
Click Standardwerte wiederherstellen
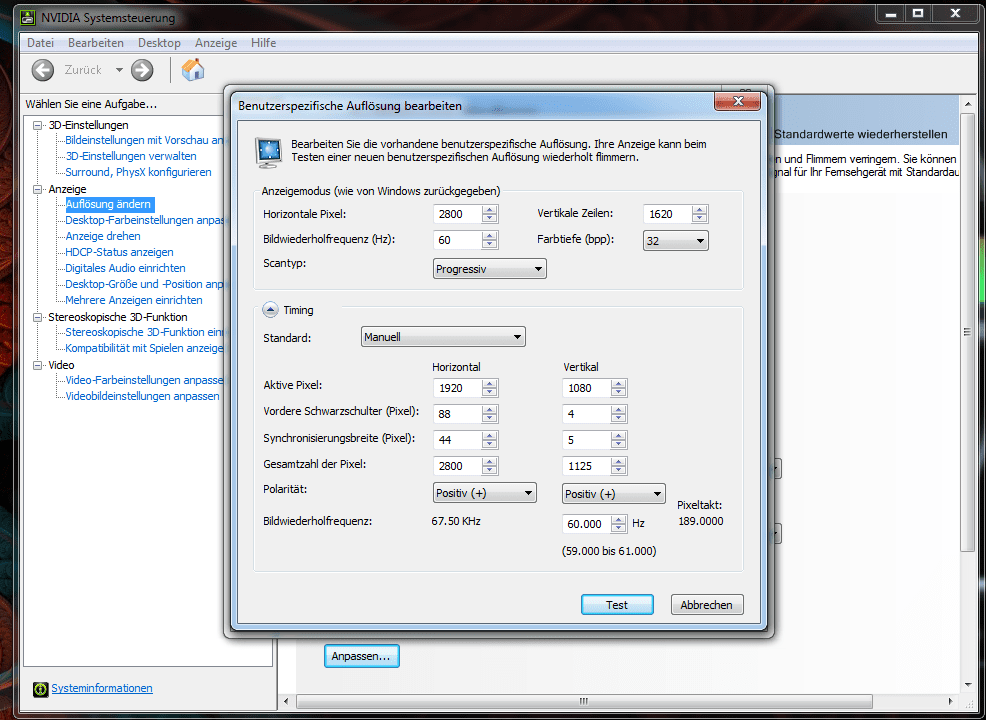click(861, 134)
